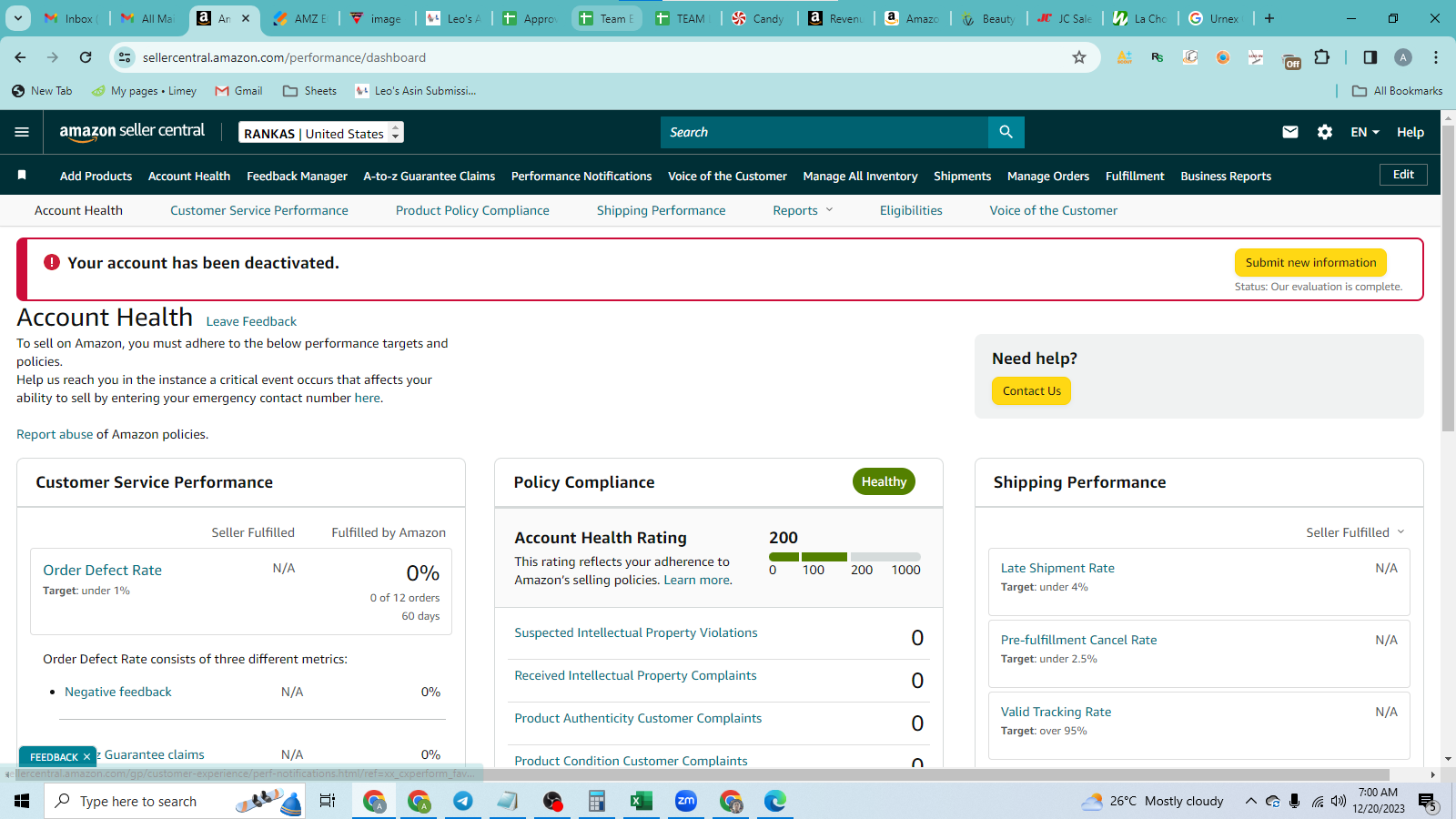Open Feedback Manager in the dark menu bar

(x=297, y=177)
